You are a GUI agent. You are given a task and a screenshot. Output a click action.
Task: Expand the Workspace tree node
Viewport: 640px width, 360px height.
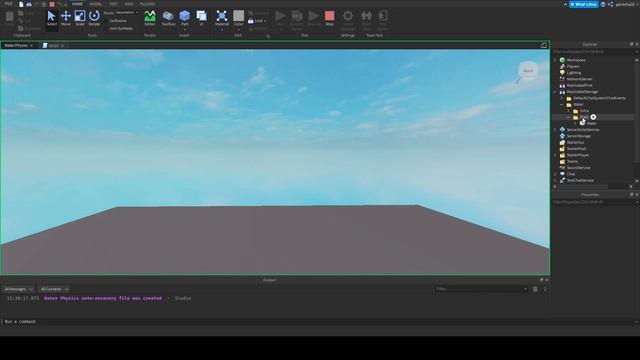tap(555, 60)
